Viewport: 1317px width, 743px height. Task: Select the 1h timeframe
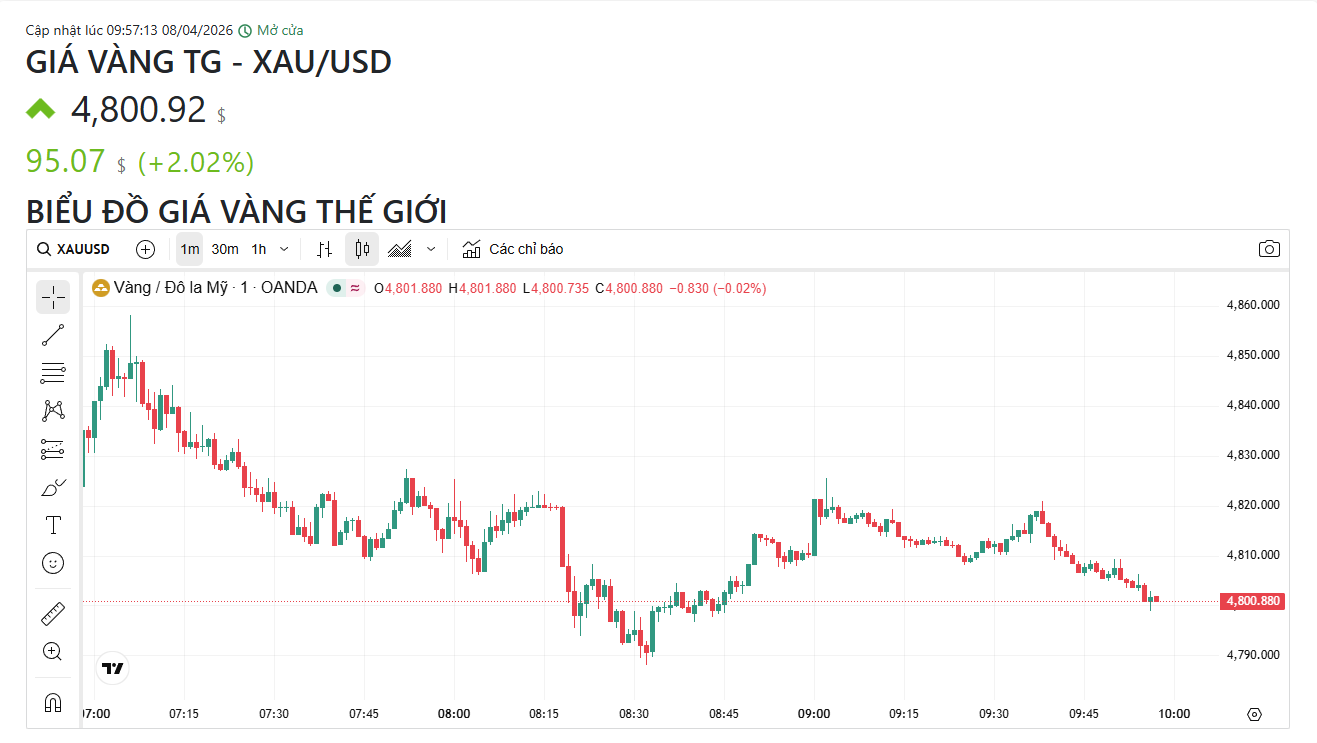point(259,249)
